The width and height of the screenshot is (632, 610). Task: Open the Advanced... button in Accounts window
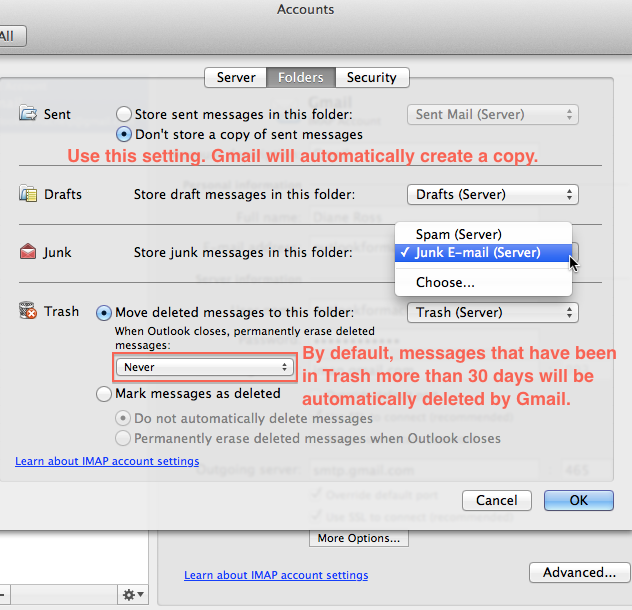tap(580, 572)
